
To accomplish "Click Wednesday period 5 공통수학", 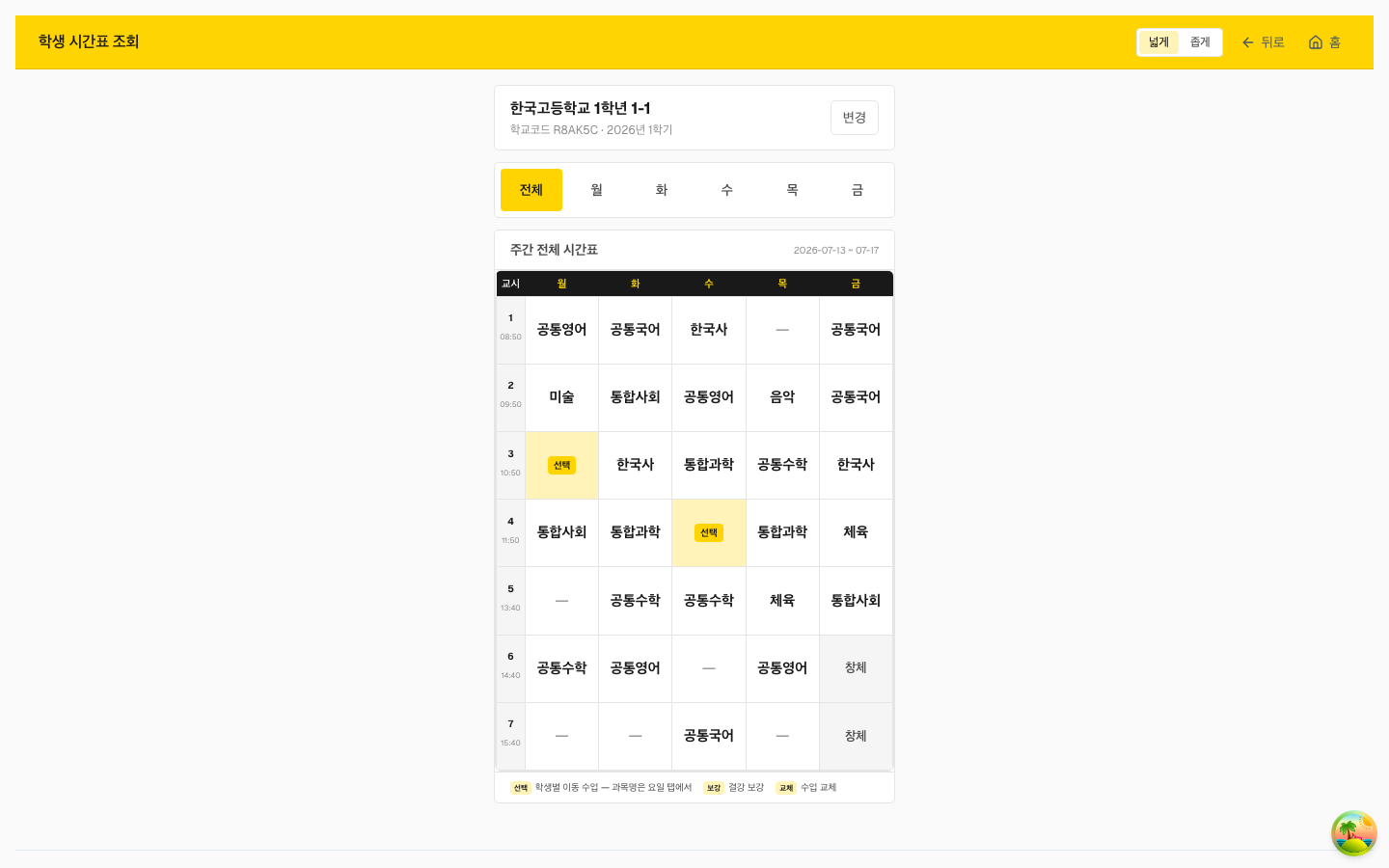I will click(709, 601).
